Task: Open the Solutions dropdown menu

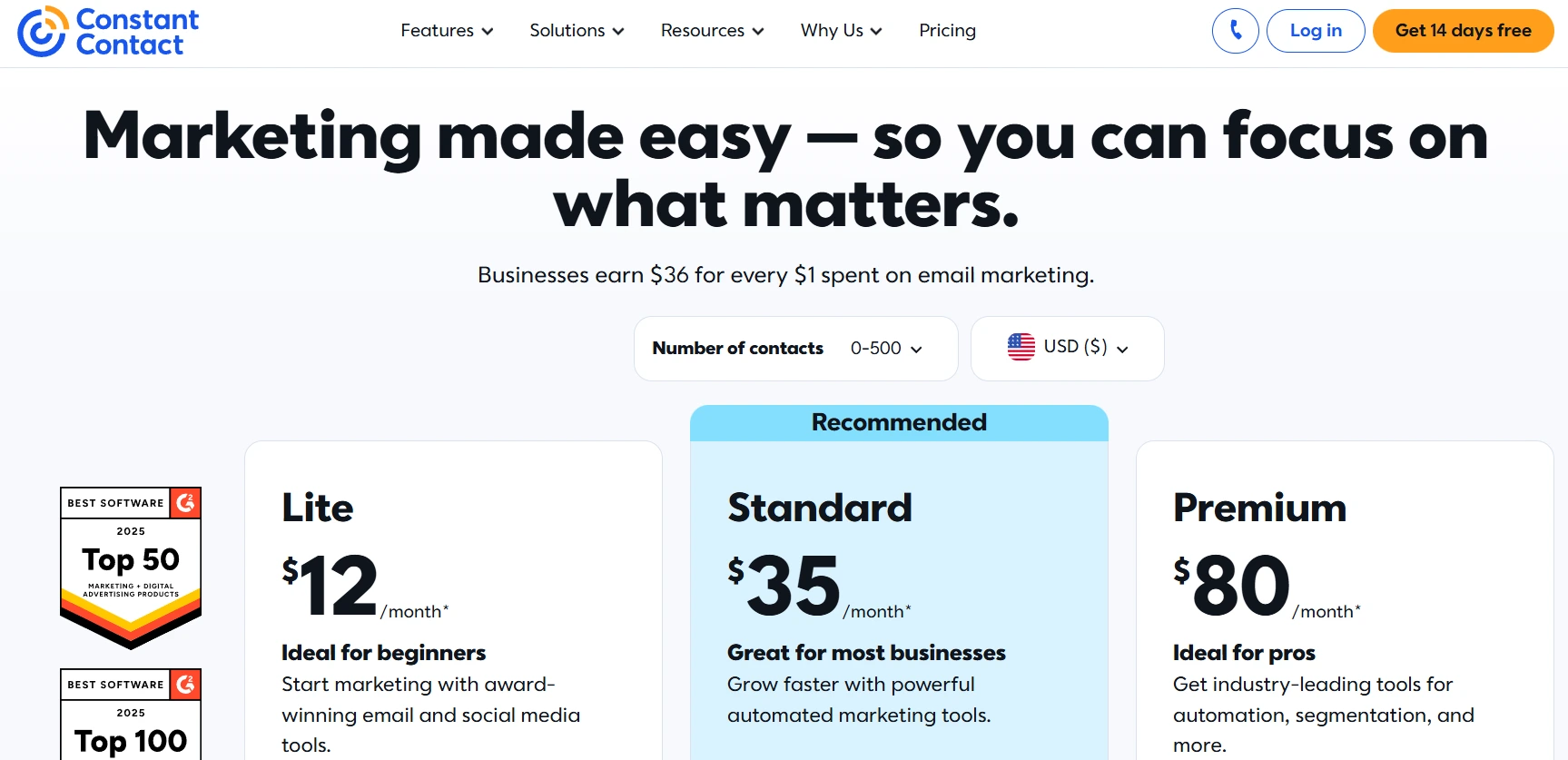Action: click(x=577, y=31)
